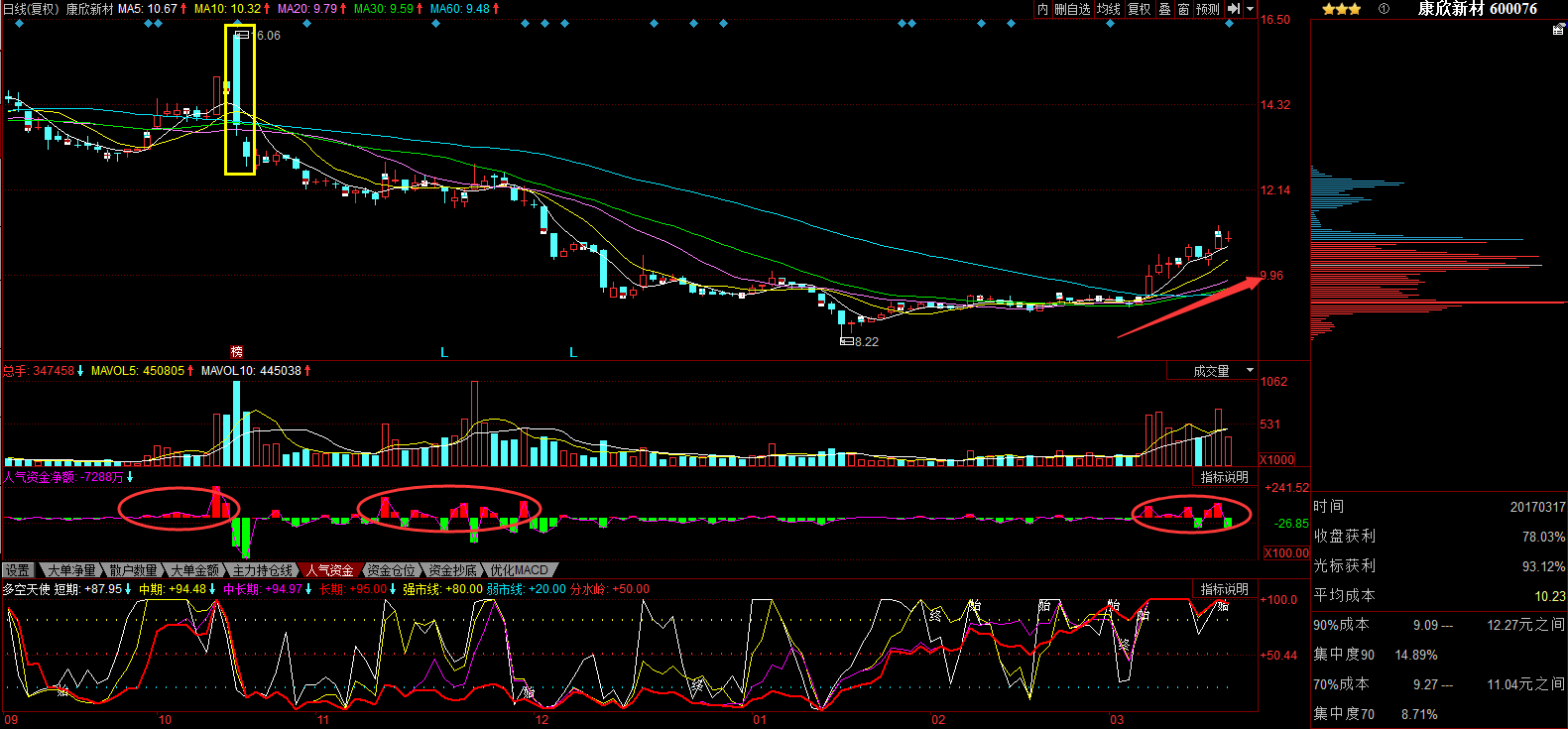Click the jump-to-latest arrow icon in chart toolbar
Screen dimensions: 1568x729
(x=1234, y=9)
